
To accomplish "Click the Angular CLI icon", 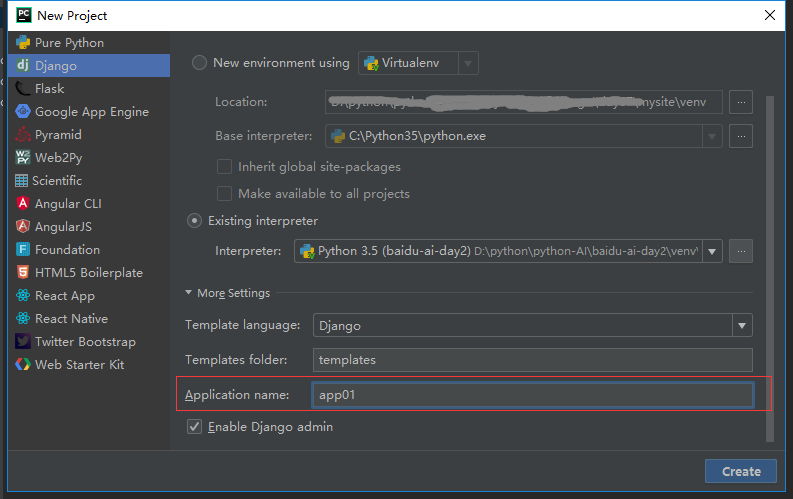I will pyautogui.click(x=23, y=203).
